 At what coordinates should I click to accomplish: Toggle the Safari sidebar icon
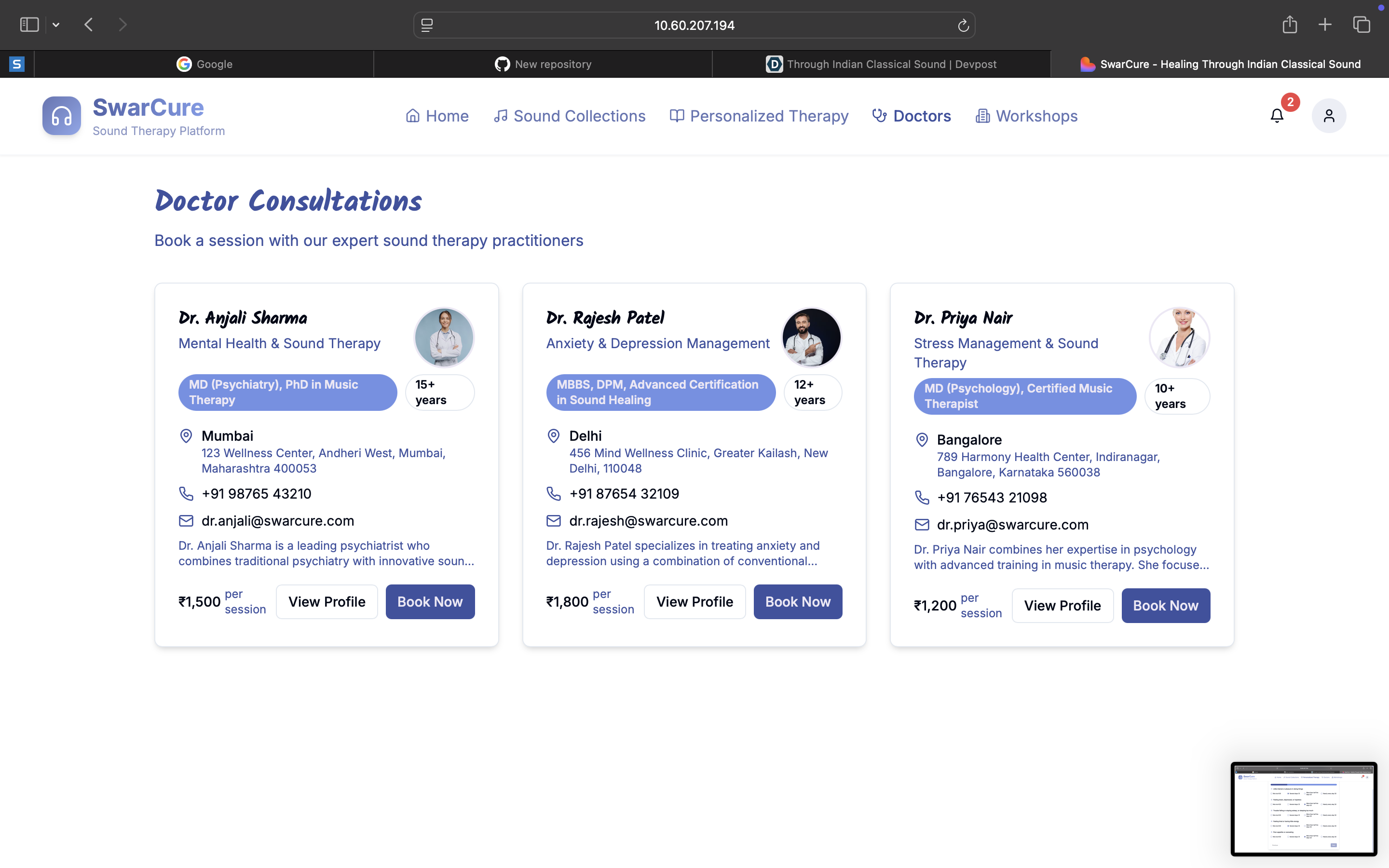coord(29,25)
